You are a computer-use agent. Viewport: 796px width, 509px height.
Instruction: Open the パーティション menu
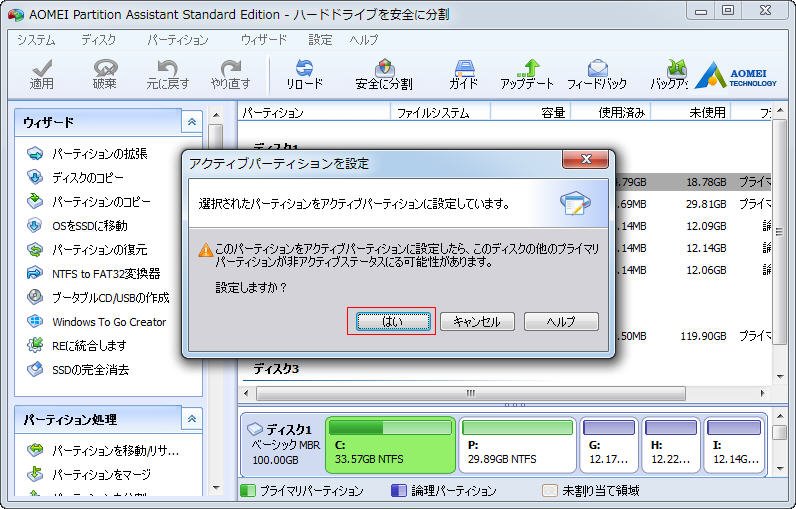(x=178, y=40)
